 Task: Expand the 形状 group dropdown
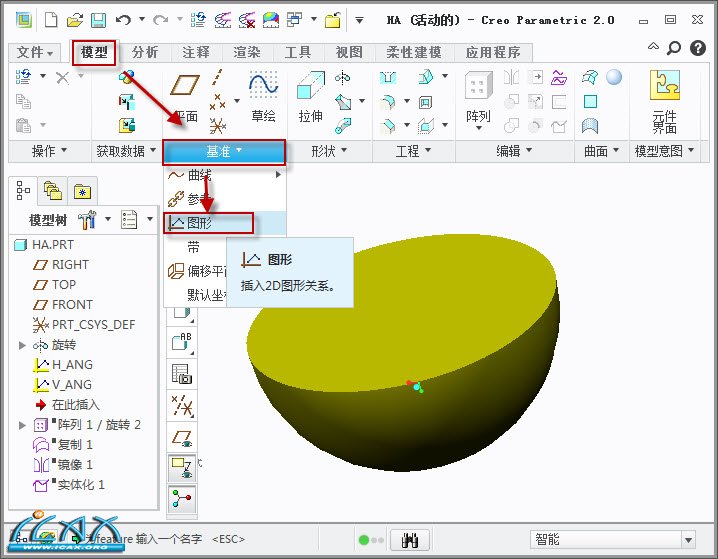pos(329,151)
